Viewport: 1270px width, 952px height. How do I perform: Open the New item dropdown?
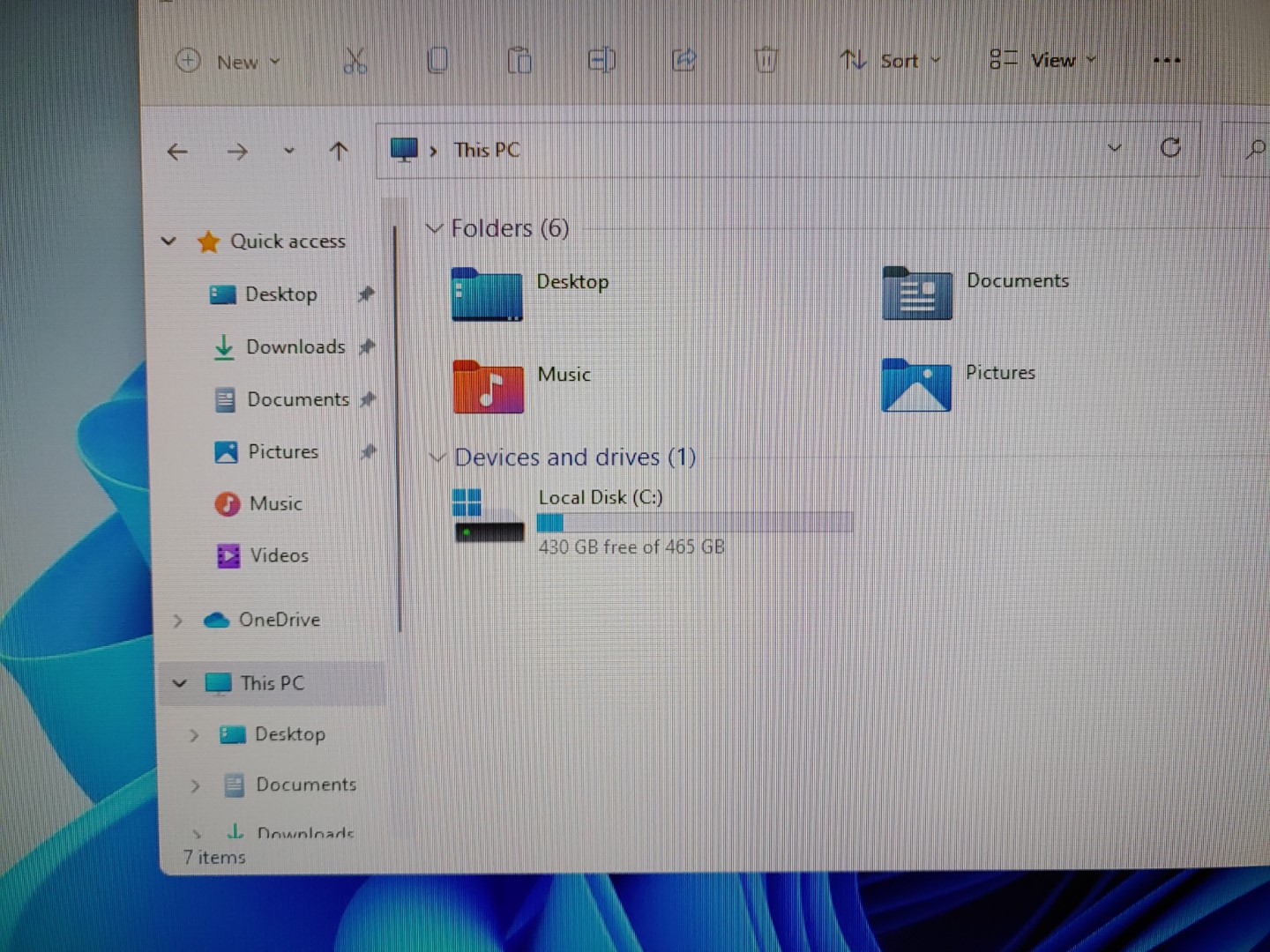coord(228,62)
